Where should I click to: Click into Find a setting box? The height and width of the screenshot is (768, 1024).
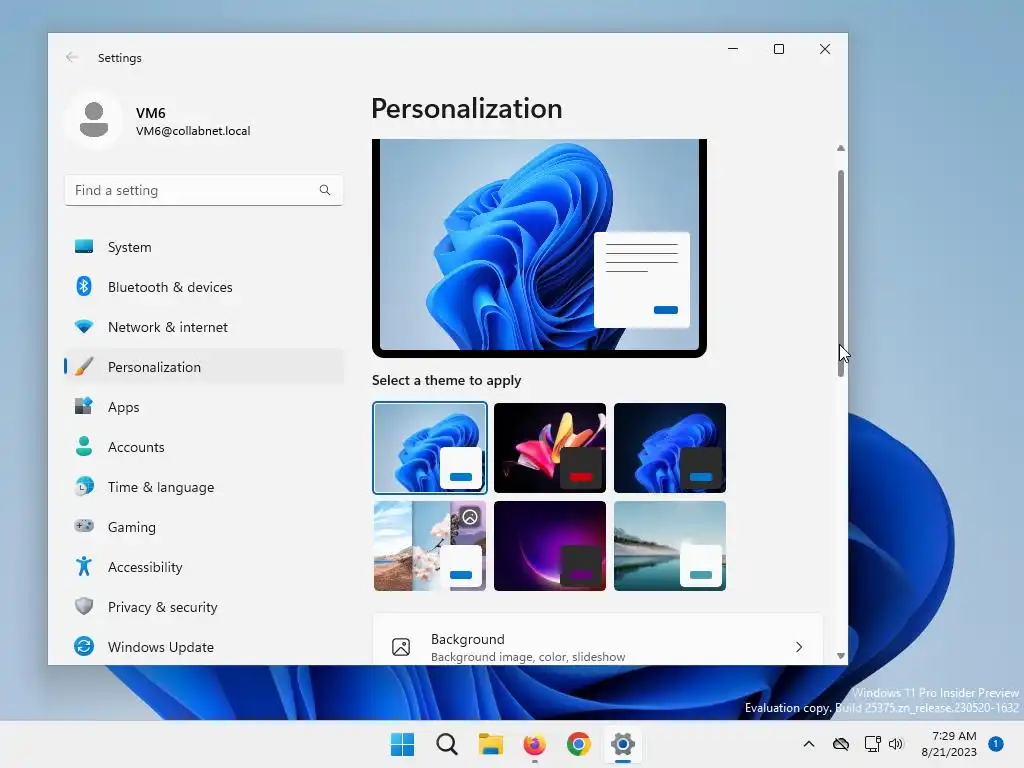[204, 190]
